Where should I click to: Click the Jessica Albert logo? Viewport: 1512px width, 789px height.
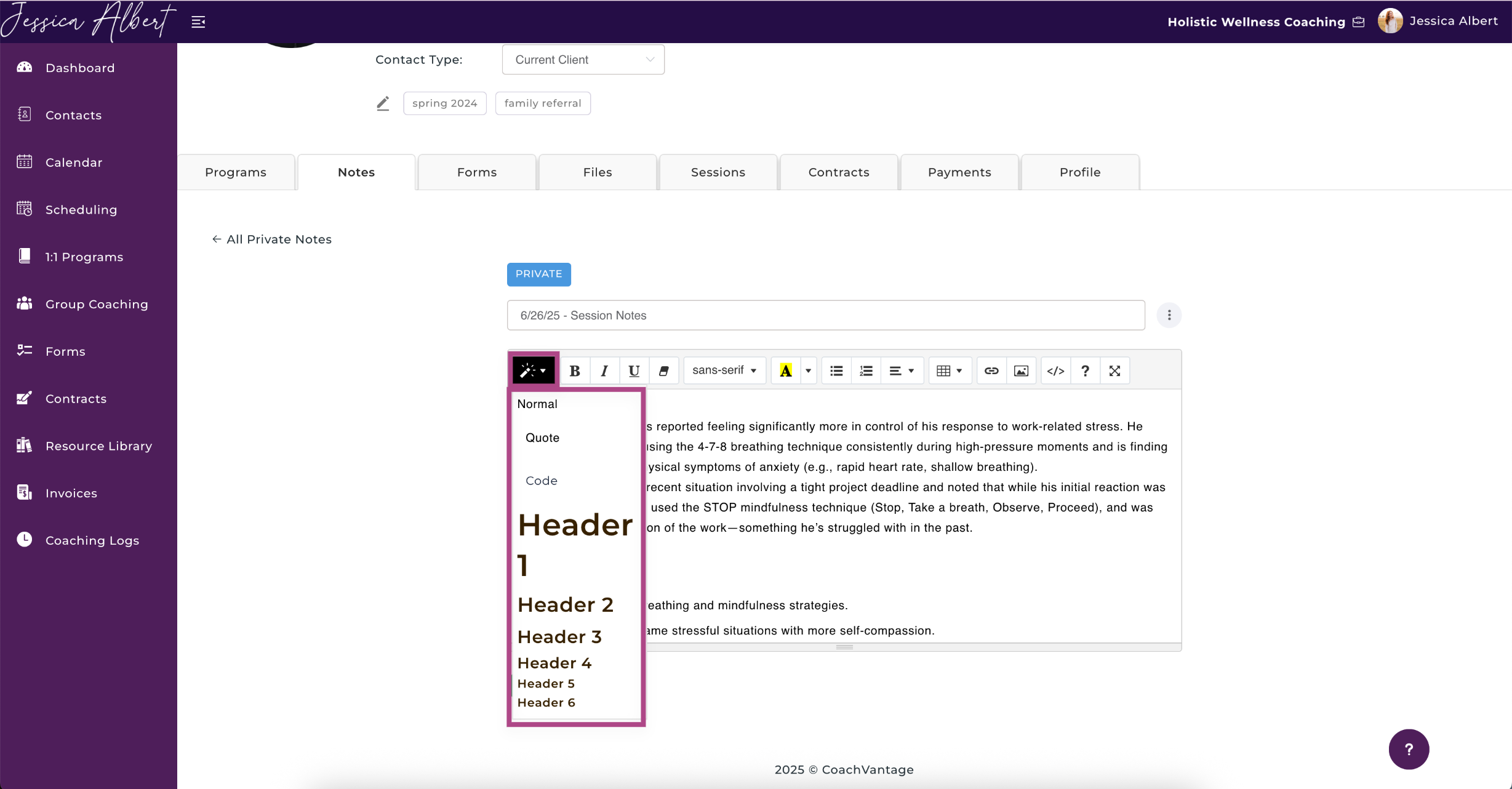[88, 21]
